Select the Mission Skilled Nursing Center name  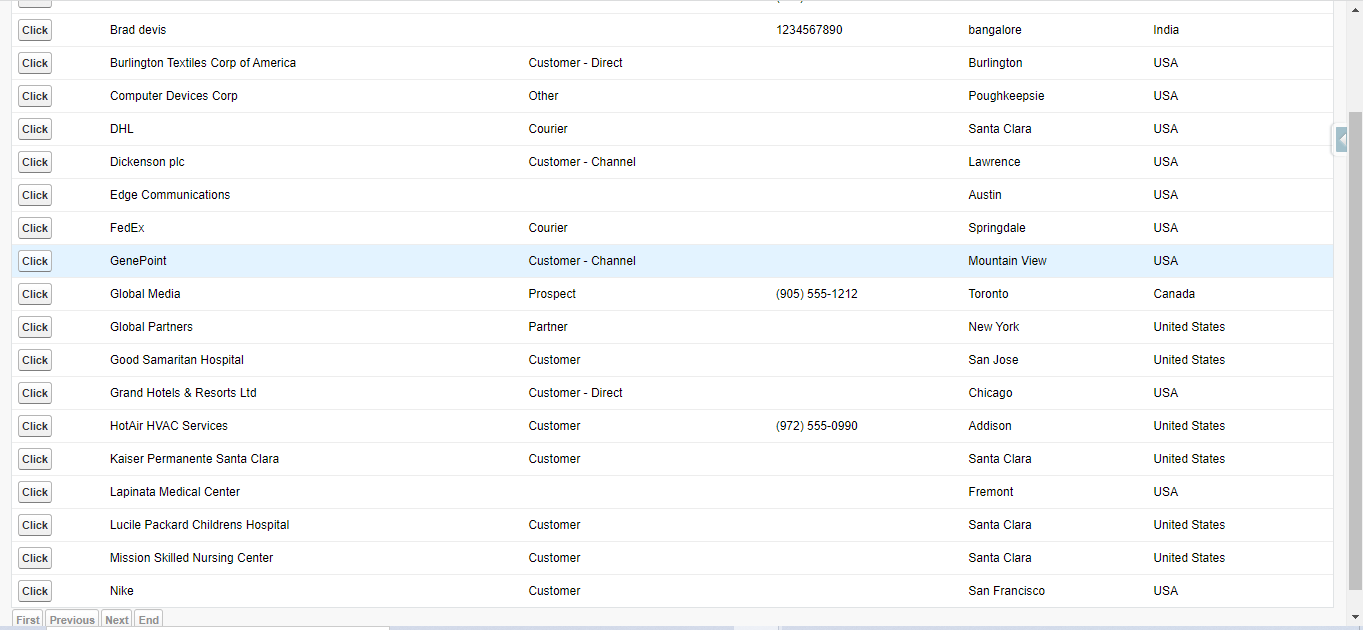(191, 558)
